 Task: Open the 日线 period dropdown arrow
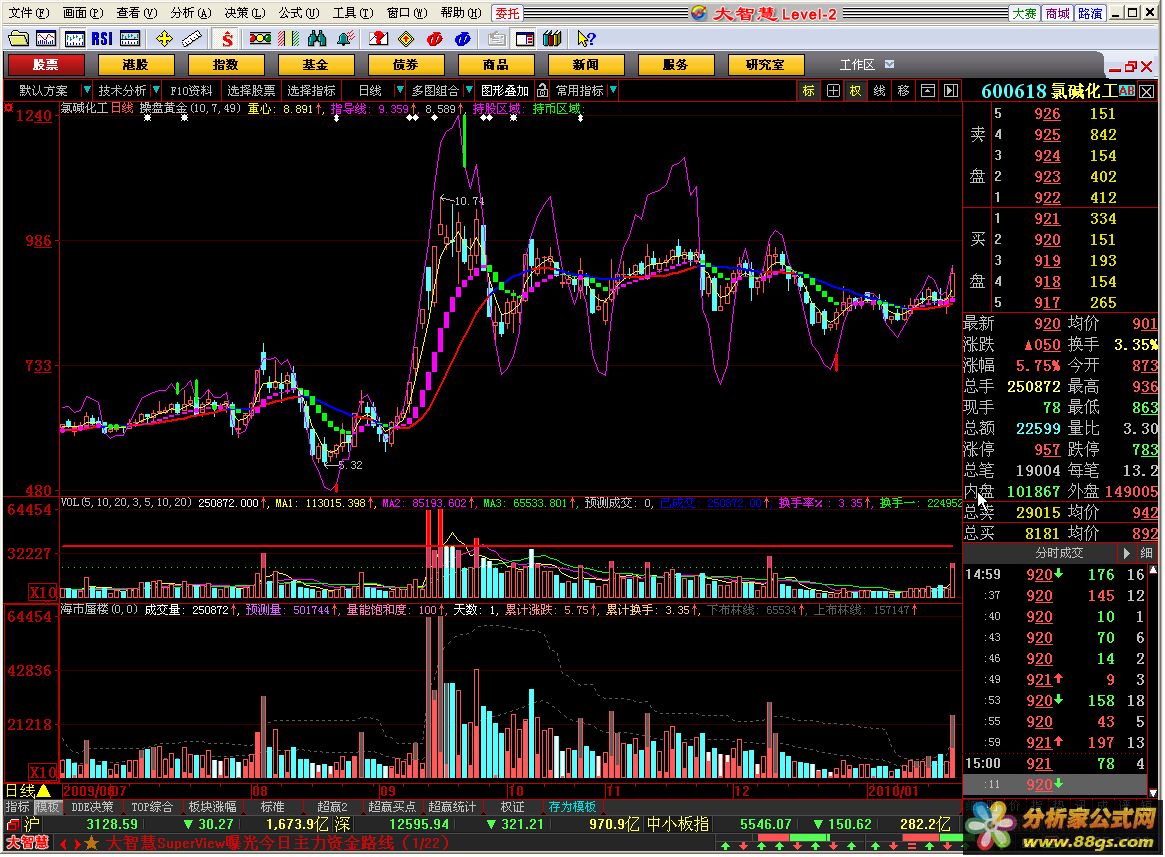[x=399, y=90]
